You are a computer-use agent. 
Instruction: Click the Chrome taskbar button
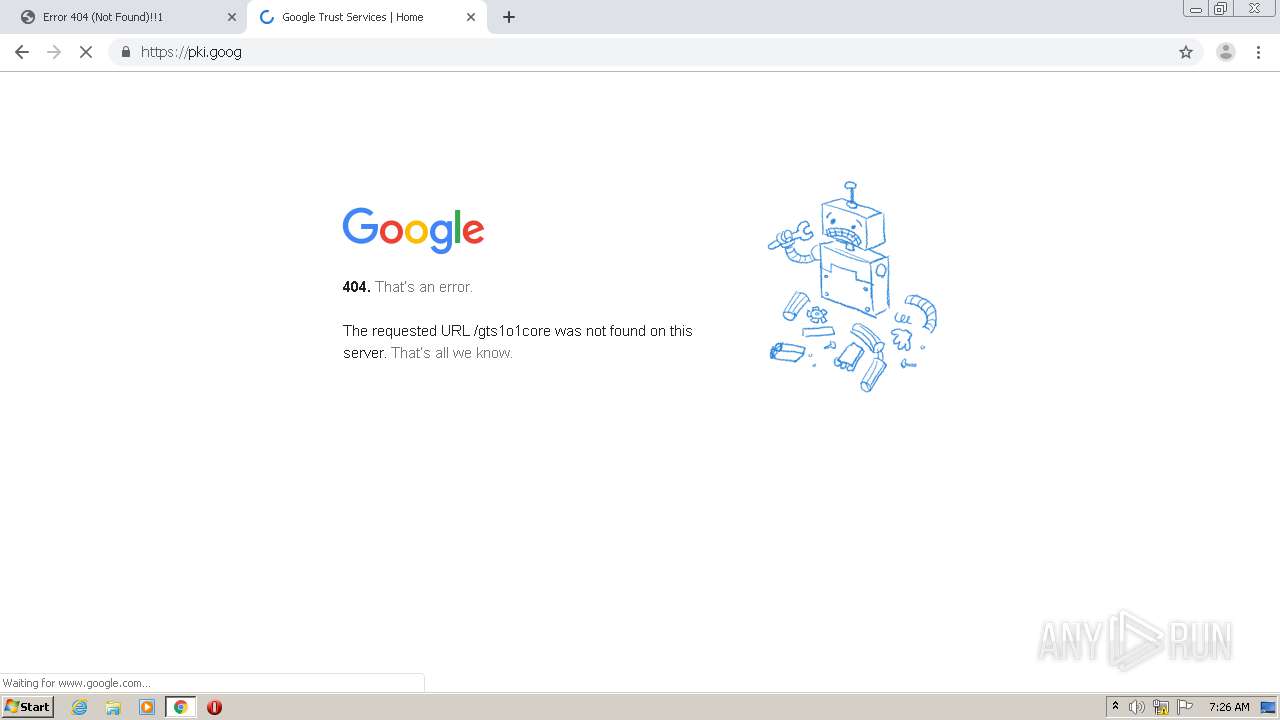click(180, 707)
